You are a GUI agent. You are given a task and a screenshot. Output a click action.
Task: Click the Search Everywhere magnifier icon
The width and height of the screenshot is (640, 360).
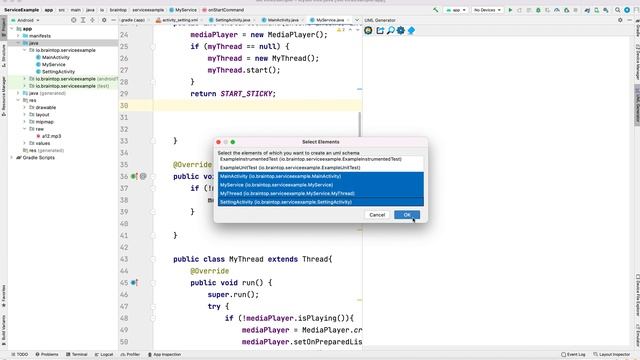(x=618, y=10)
